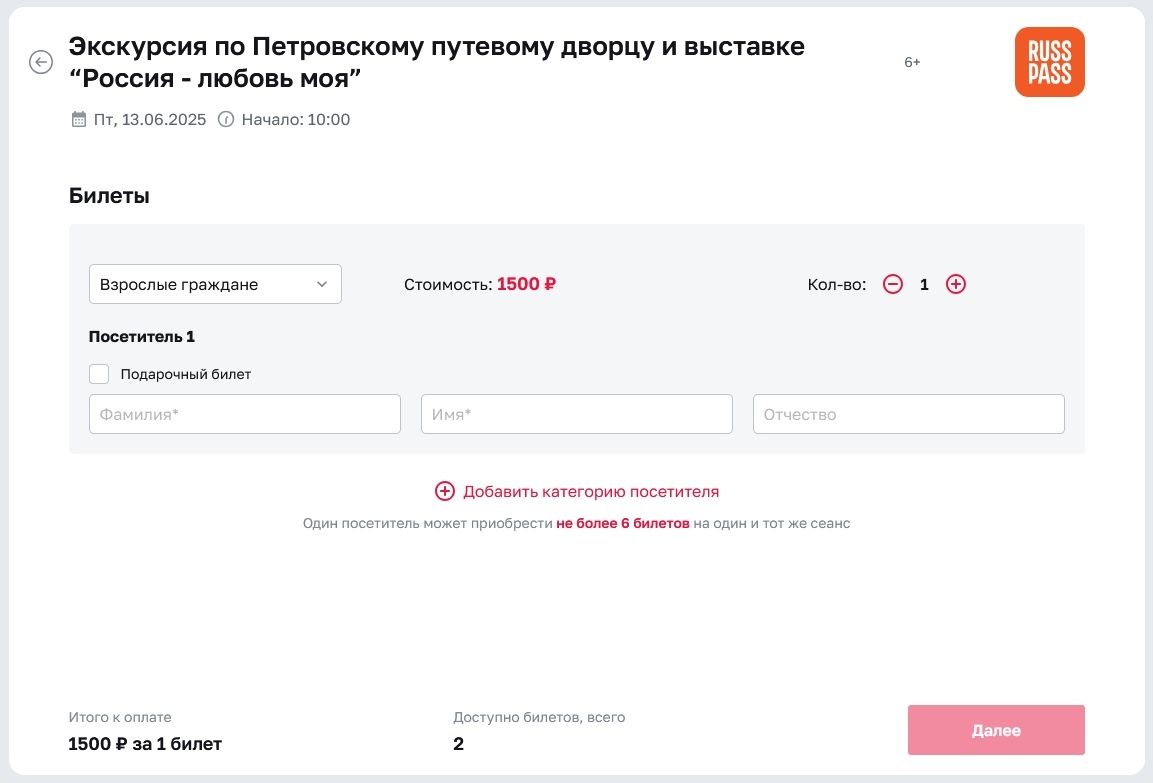Viewport: 1153px width, 783px height.
Task: Select the Билеты section heading
Action: pyautogui.click(x=107, y=195)
